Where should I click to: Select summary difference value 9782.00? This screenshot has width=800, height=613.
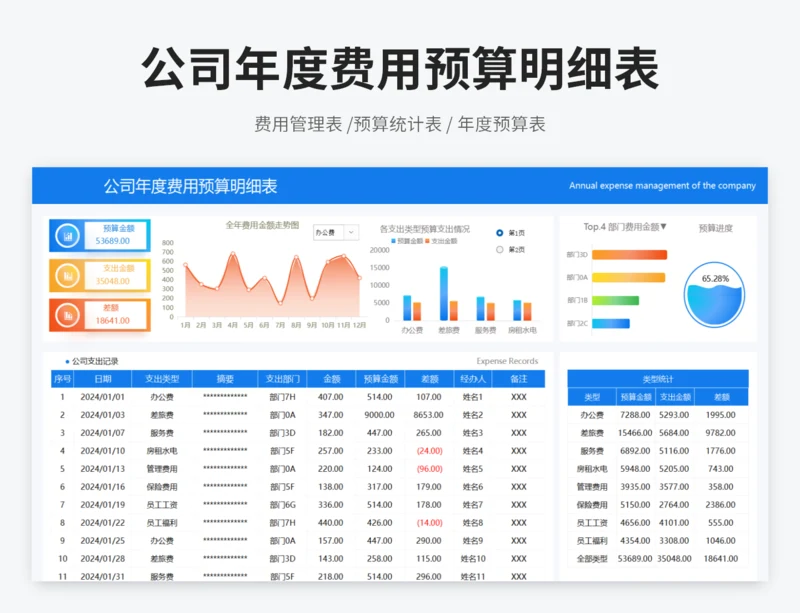click(720, 433)
